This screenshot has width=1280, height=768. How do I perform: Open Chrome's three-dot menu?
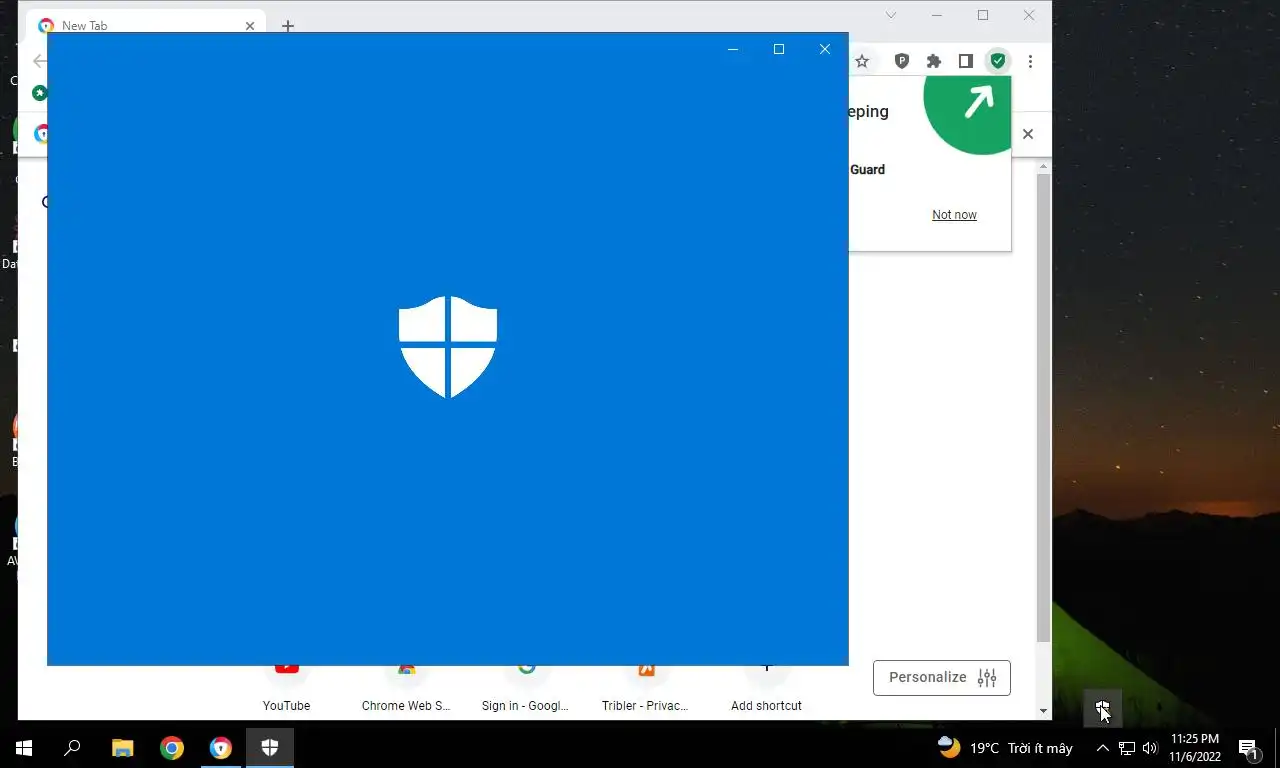tap(1030, 61)
